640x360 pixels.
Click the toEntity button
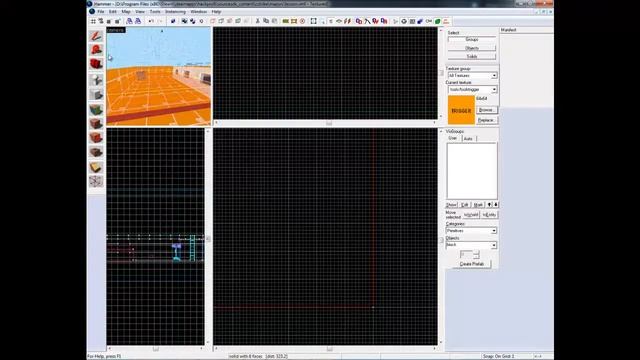click(489, 215)
